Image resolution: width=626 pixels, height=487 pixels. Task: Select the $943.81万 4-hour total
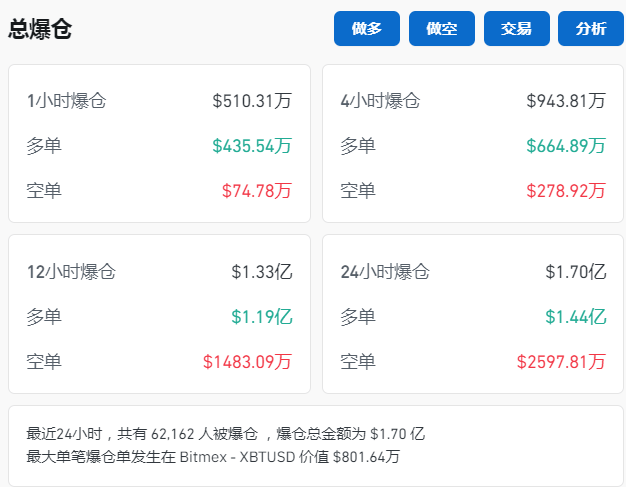coord(566,100)
